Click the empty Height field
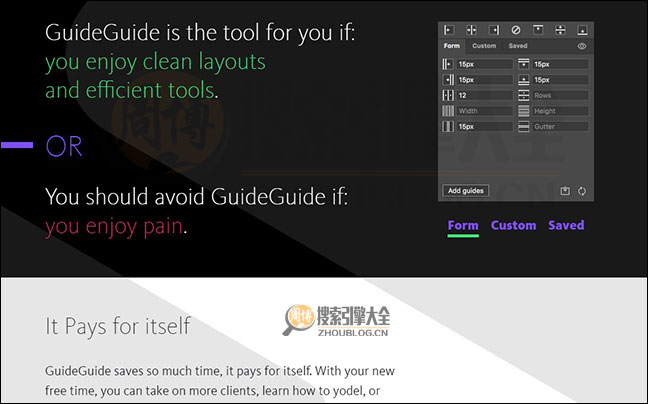 point(560,111)
